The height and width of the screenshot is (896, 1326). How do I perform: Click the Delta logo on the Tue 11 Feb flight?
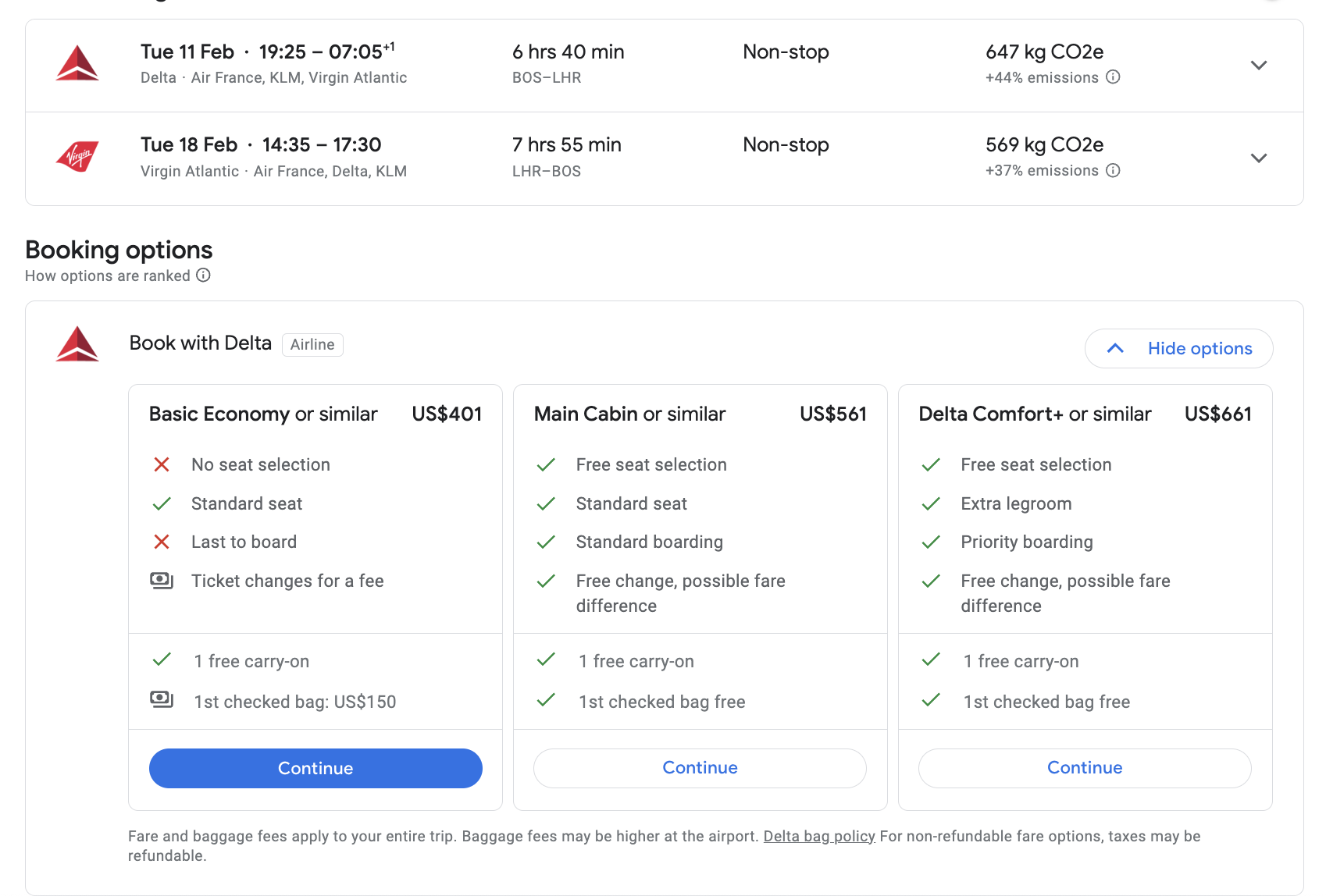tap(77, 64)
